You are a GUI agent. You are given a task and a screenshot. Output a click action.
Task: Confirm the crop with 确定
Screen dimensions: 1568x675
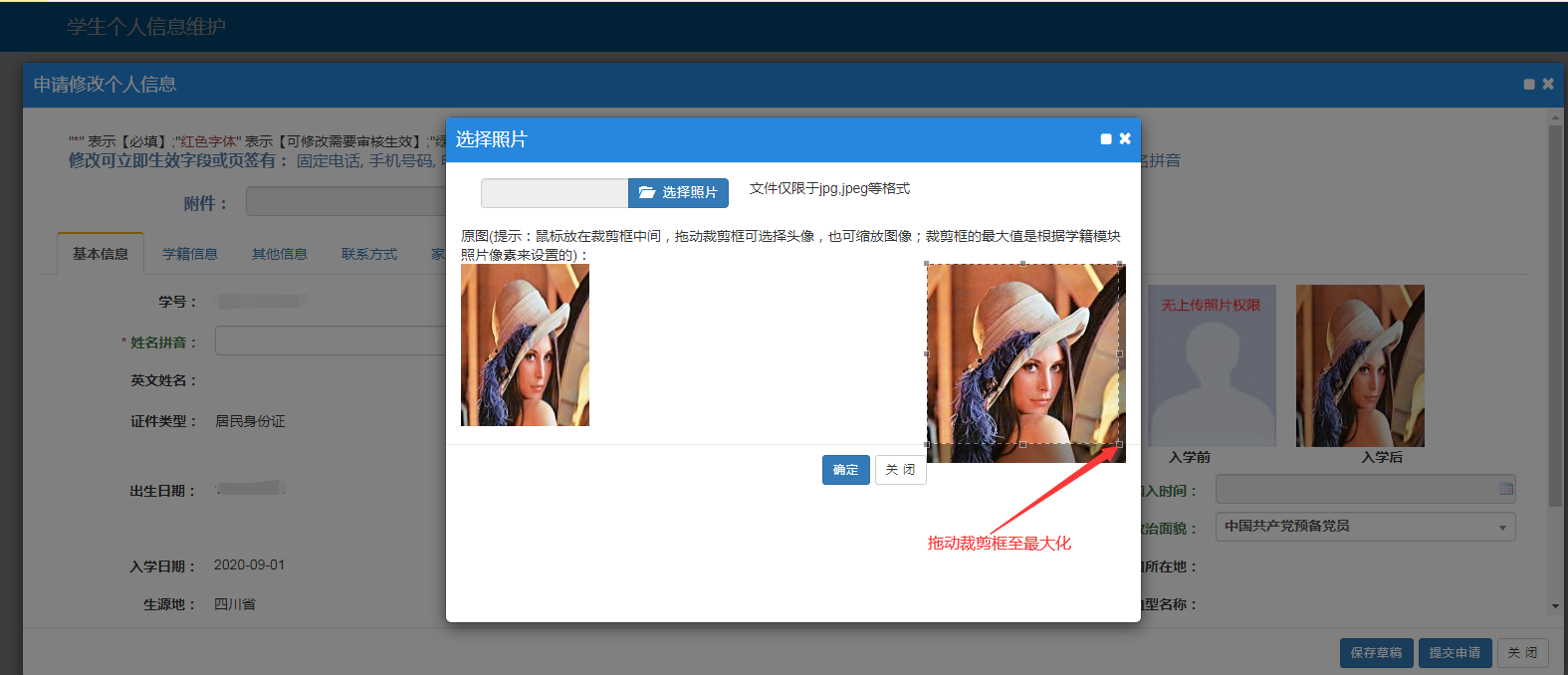tap(846, 470)
